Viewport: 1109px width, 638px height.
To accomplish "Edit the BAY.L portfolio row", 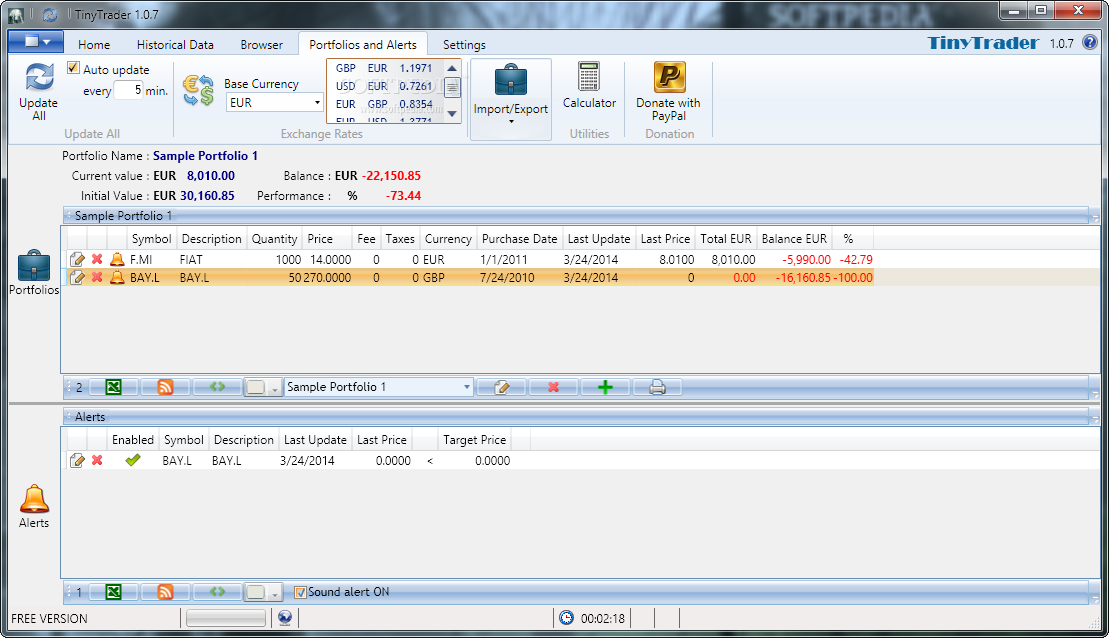I will pyautogui.click(x=77, y=277).
